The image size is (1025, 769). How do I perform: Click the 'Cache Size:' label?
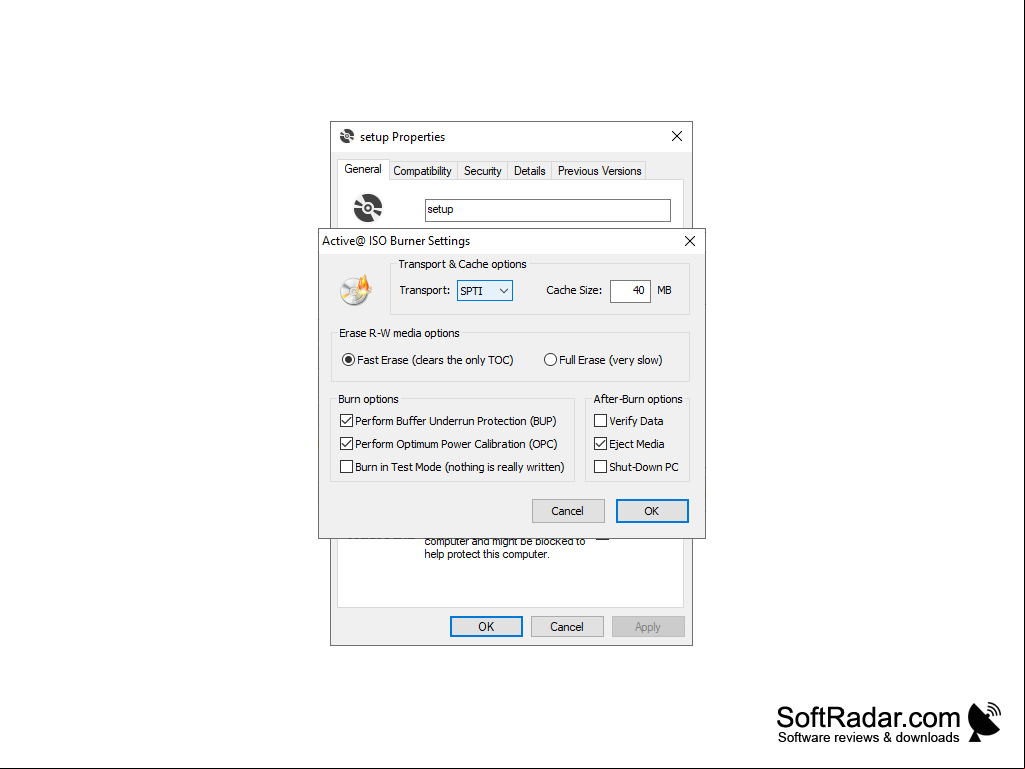tap(574, 290)
